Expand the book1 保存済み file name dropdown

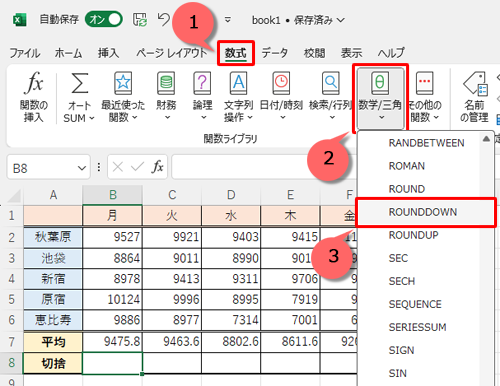(341, 20)
